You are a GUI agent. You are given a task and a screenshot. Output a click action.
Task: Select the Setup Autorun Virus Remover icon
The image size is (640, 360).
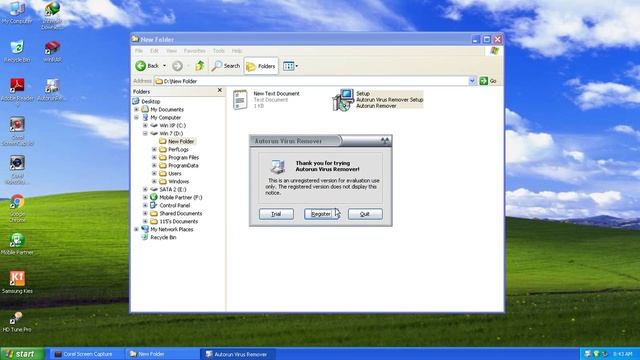343,100
